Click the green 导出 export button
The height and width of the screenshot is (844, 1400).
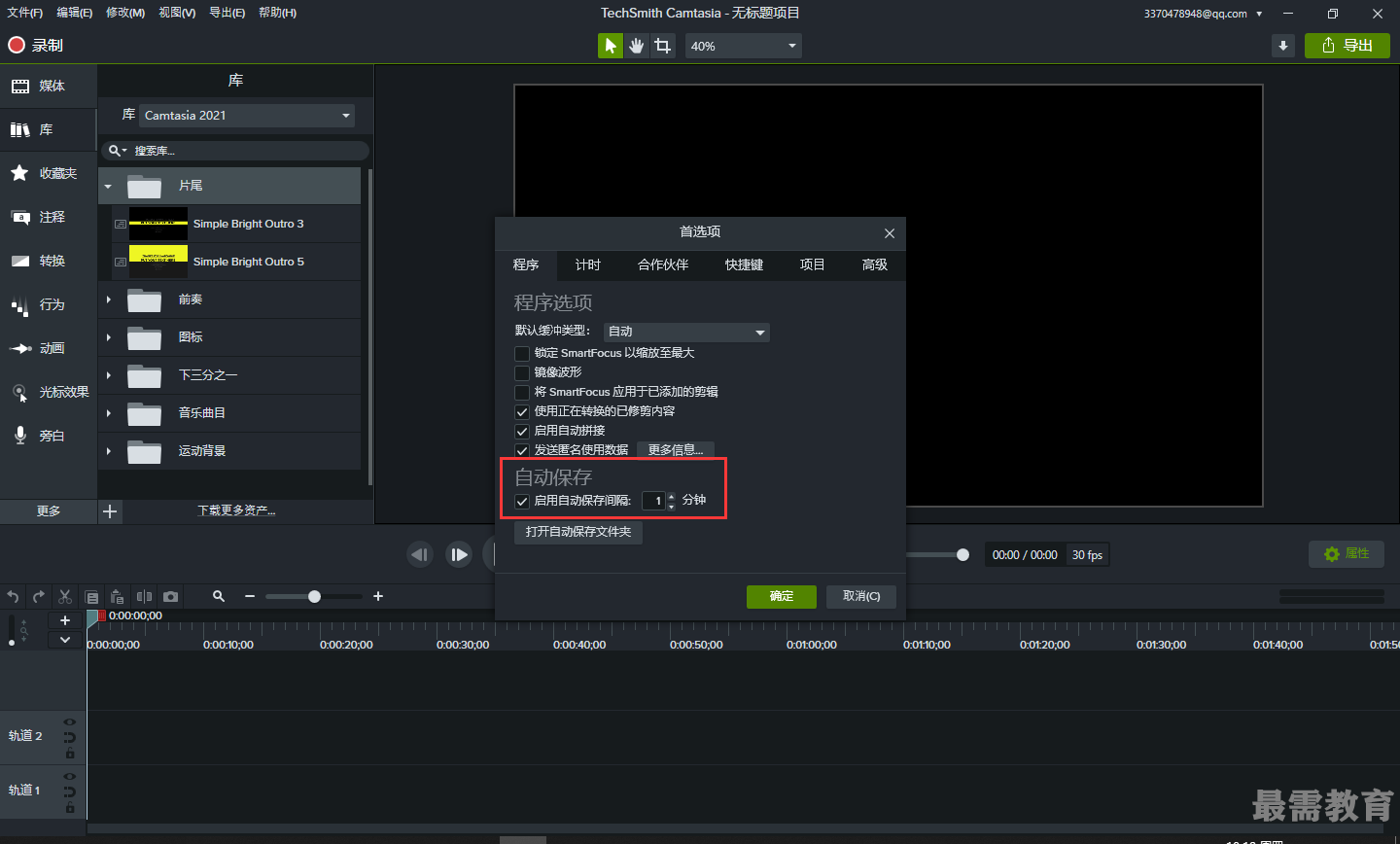tap(1347, 46)
